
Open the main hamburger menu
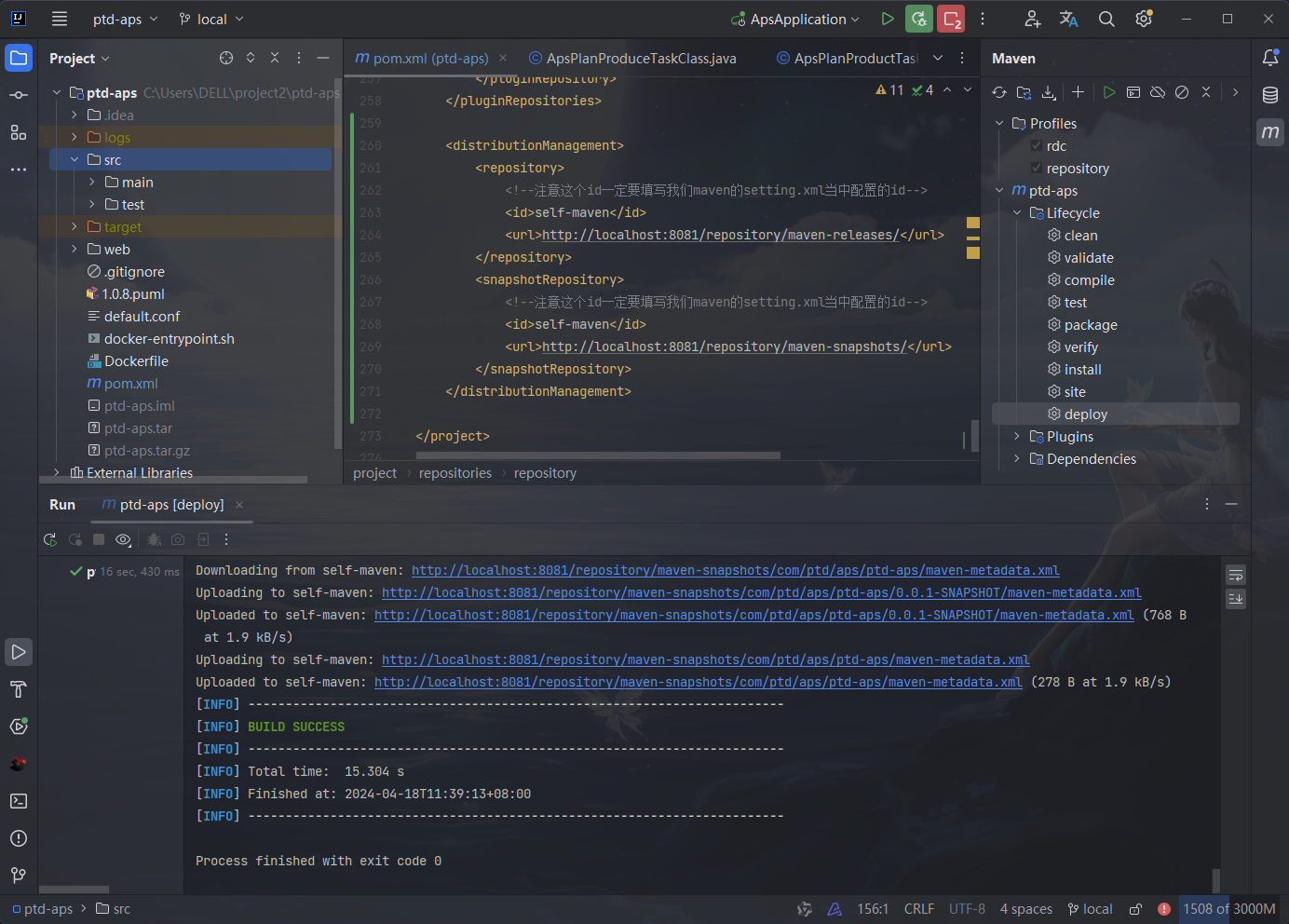60,19
